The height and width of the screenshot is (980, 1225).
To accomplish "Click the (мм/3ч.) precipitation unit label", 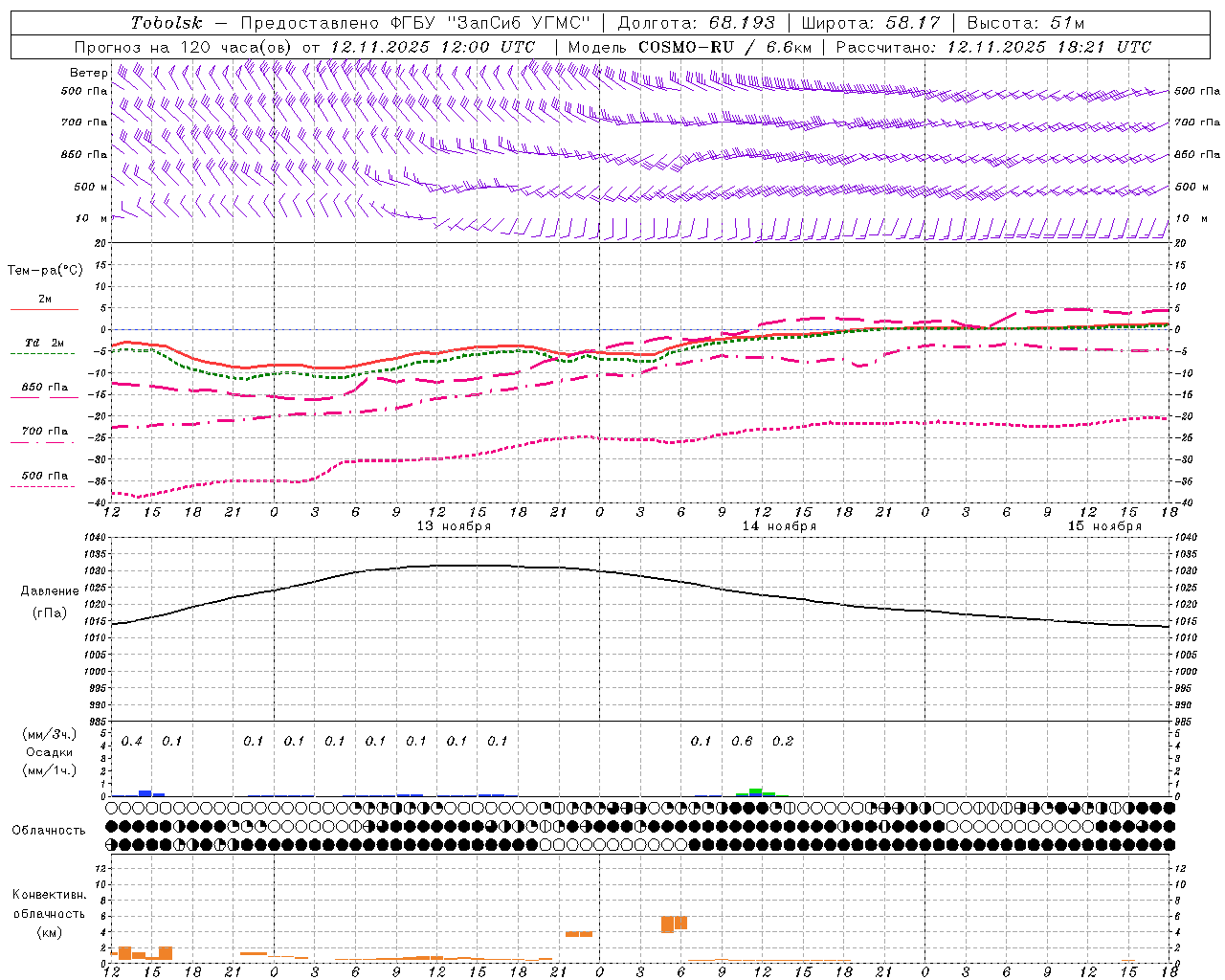I will click(x=49, y=734).
